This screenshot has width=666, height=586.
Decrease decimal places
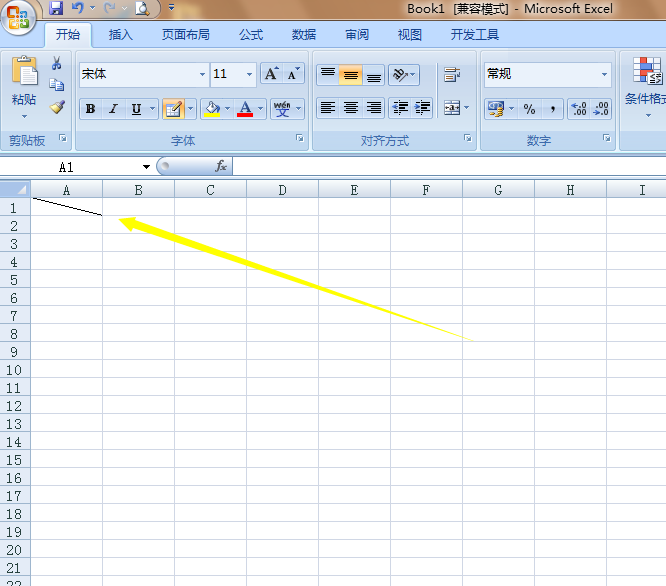pyautogui.click(x=601, y=109)
